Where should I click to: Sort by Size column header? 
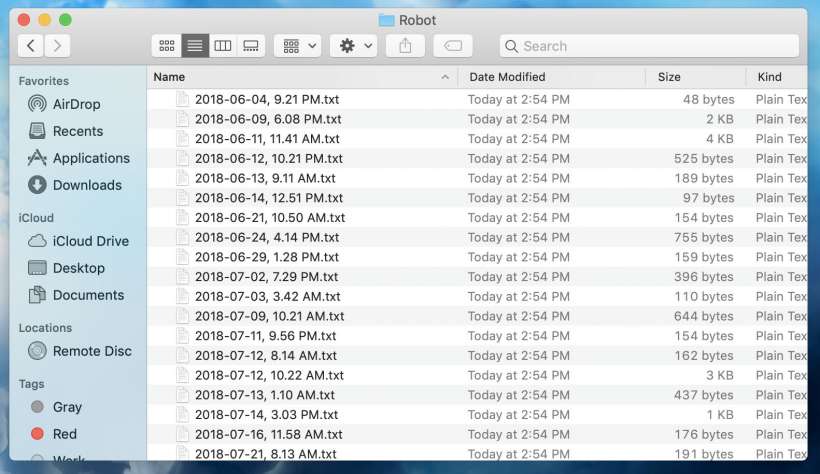tap(695, 77)
